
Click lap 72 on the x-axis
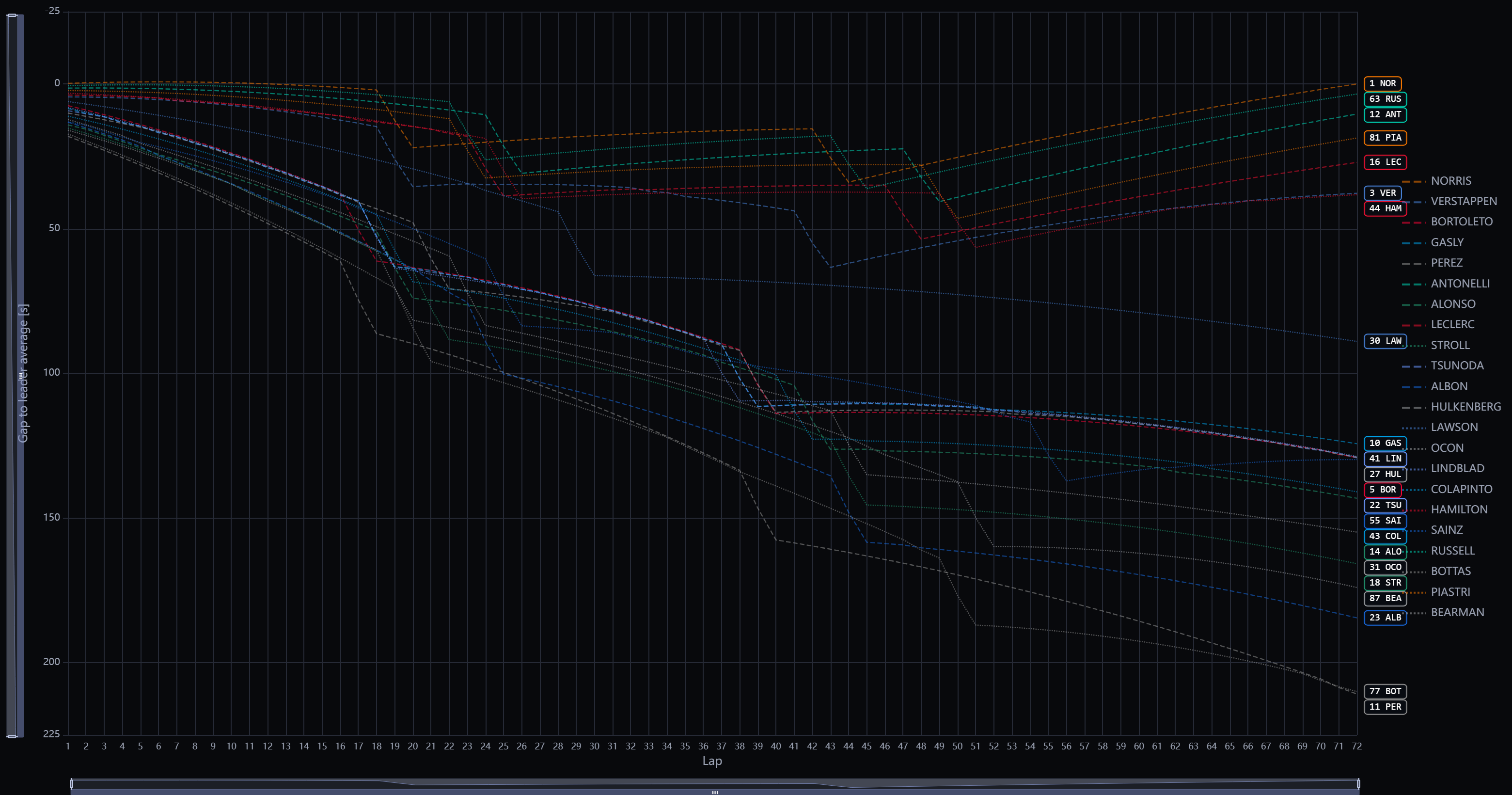[x=1356, y=746]
